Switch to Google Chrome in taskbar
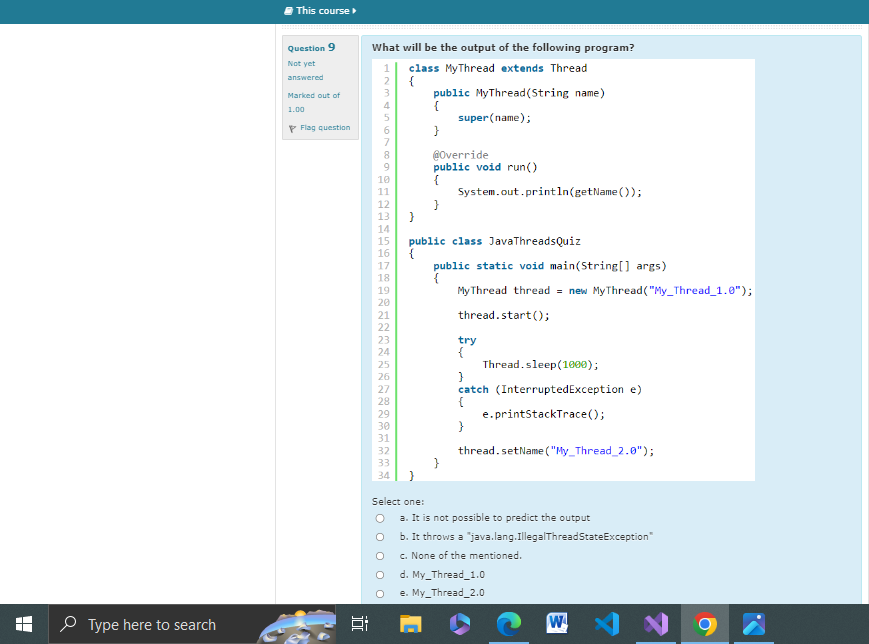Screen dimensions: 869x644 point(705,624)
